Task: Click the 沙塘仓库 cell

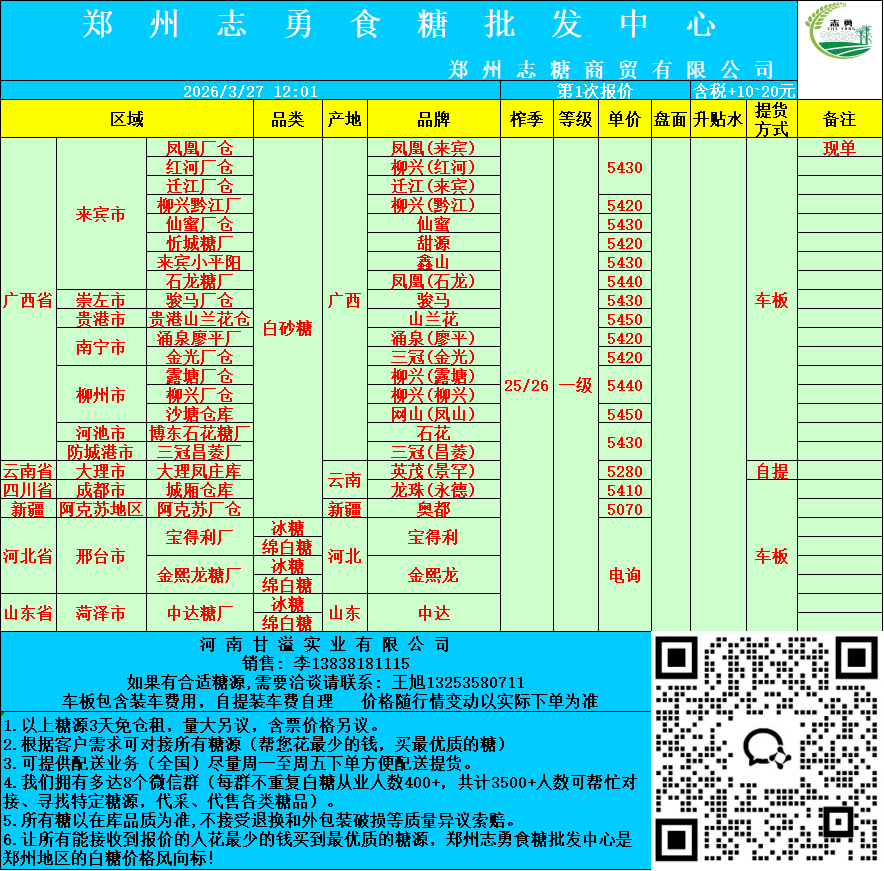Action: tap(200, 414)
